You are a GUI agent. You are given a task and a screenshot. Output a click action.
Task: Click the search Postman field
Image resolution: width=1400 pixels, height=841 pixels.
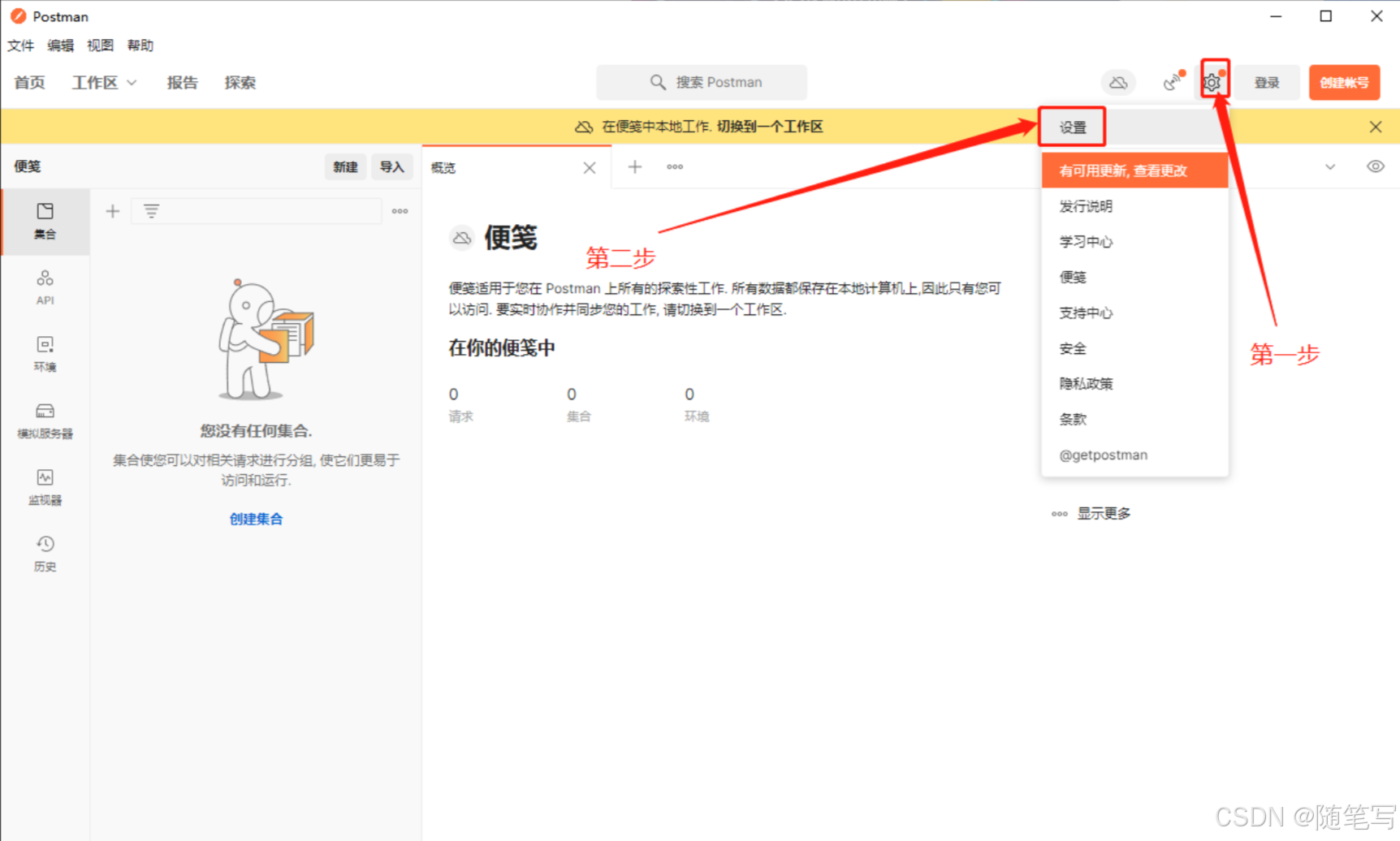(x=702, y=82)
